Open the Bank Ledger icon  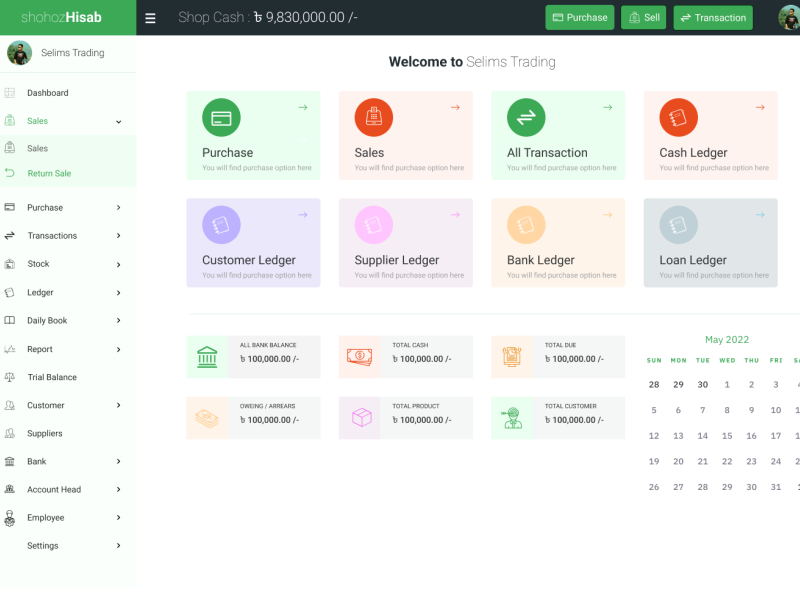point(526,224)
